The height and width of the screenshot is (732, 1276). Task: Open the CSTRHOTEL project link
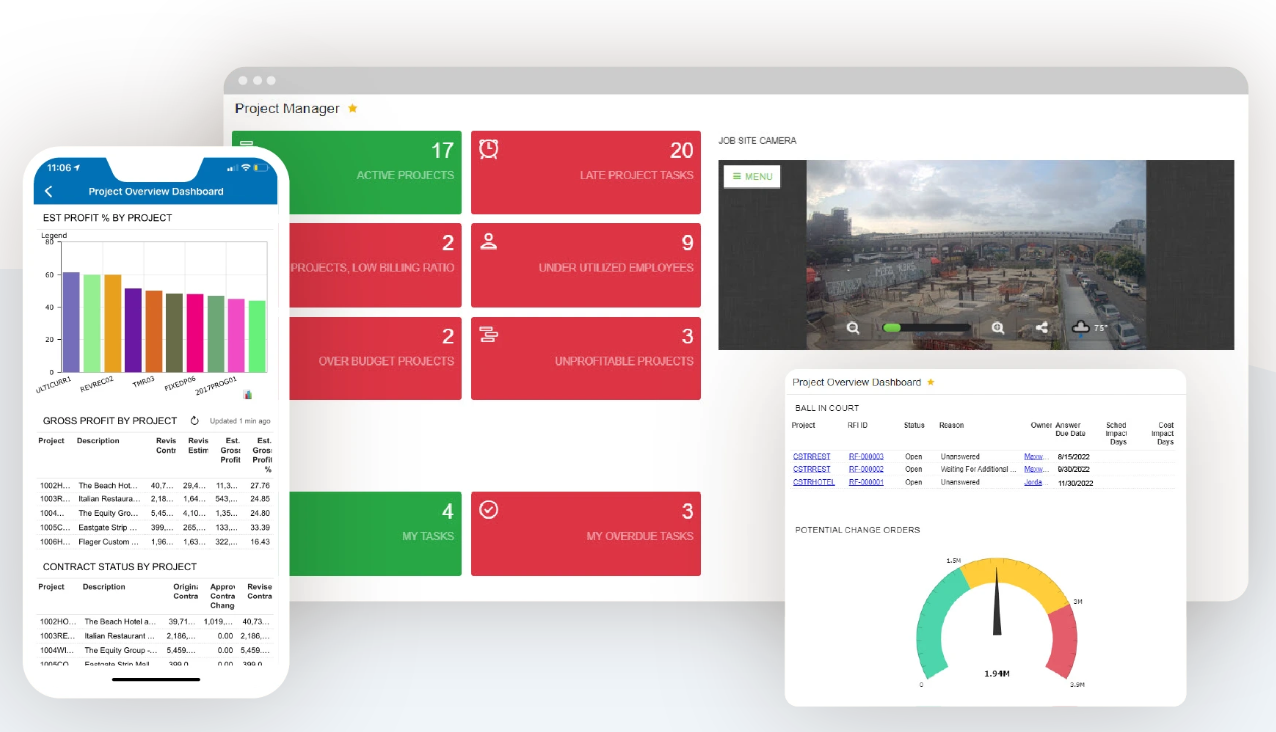point(814,482)
